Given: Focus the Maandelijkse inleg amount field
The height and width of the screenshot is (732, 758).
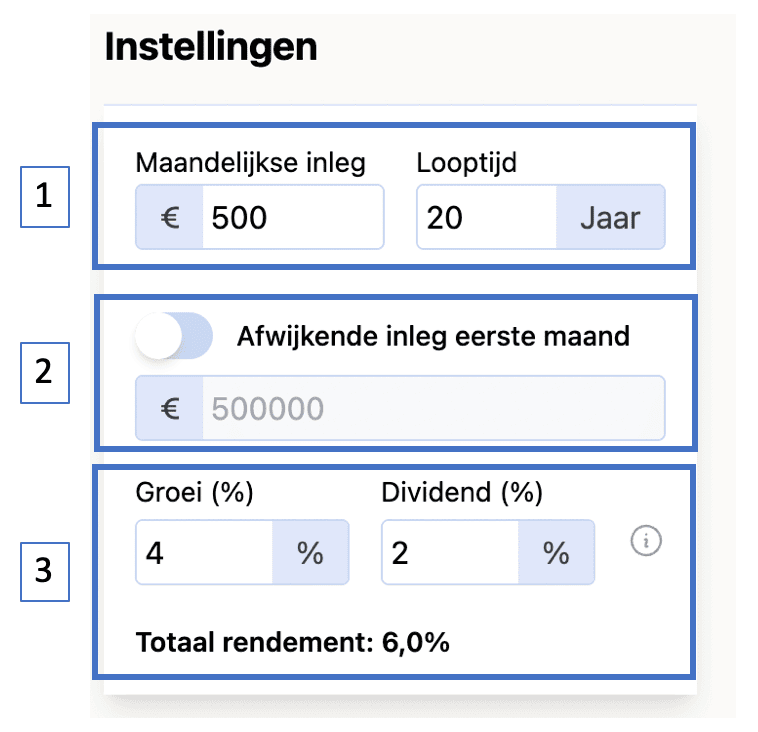Looking at the screenshot, I should click(292, 217).
